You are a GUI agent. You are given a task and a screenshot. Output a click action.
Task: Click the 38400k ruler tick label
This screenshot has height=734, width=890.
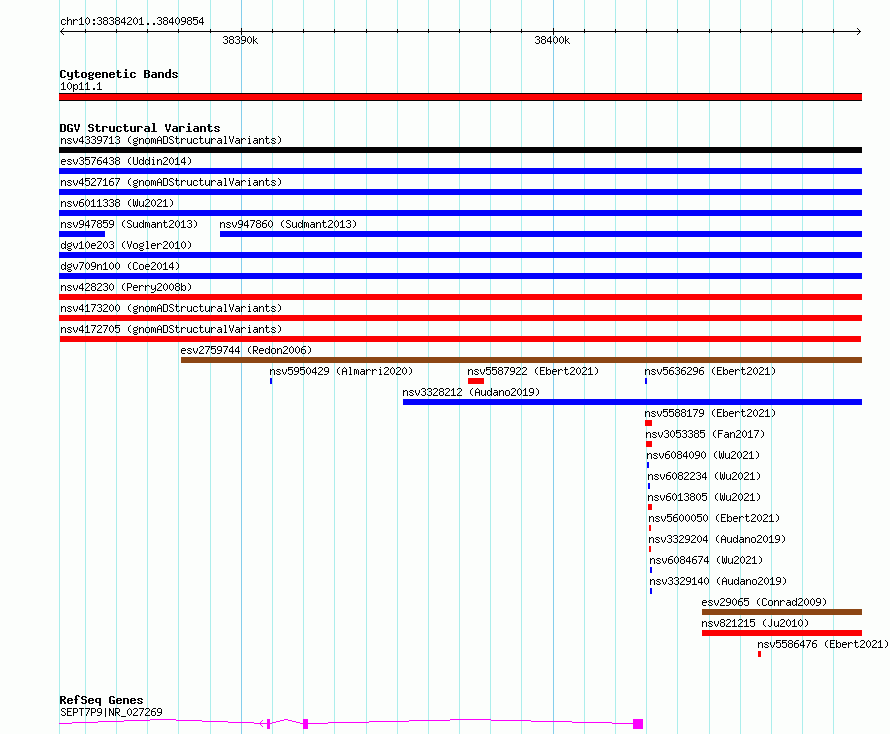pyautogui.click(x=552, y=40)
